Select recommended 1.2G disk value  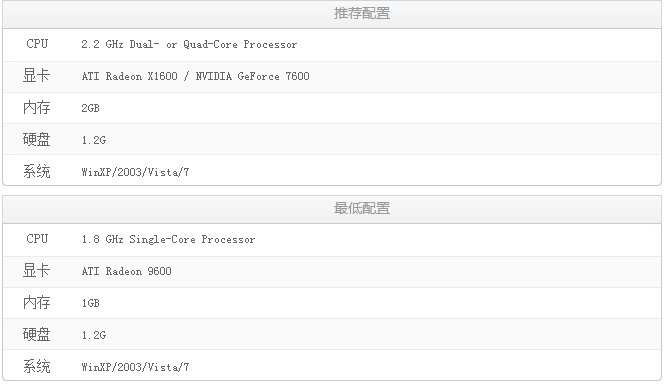[94, 140]
